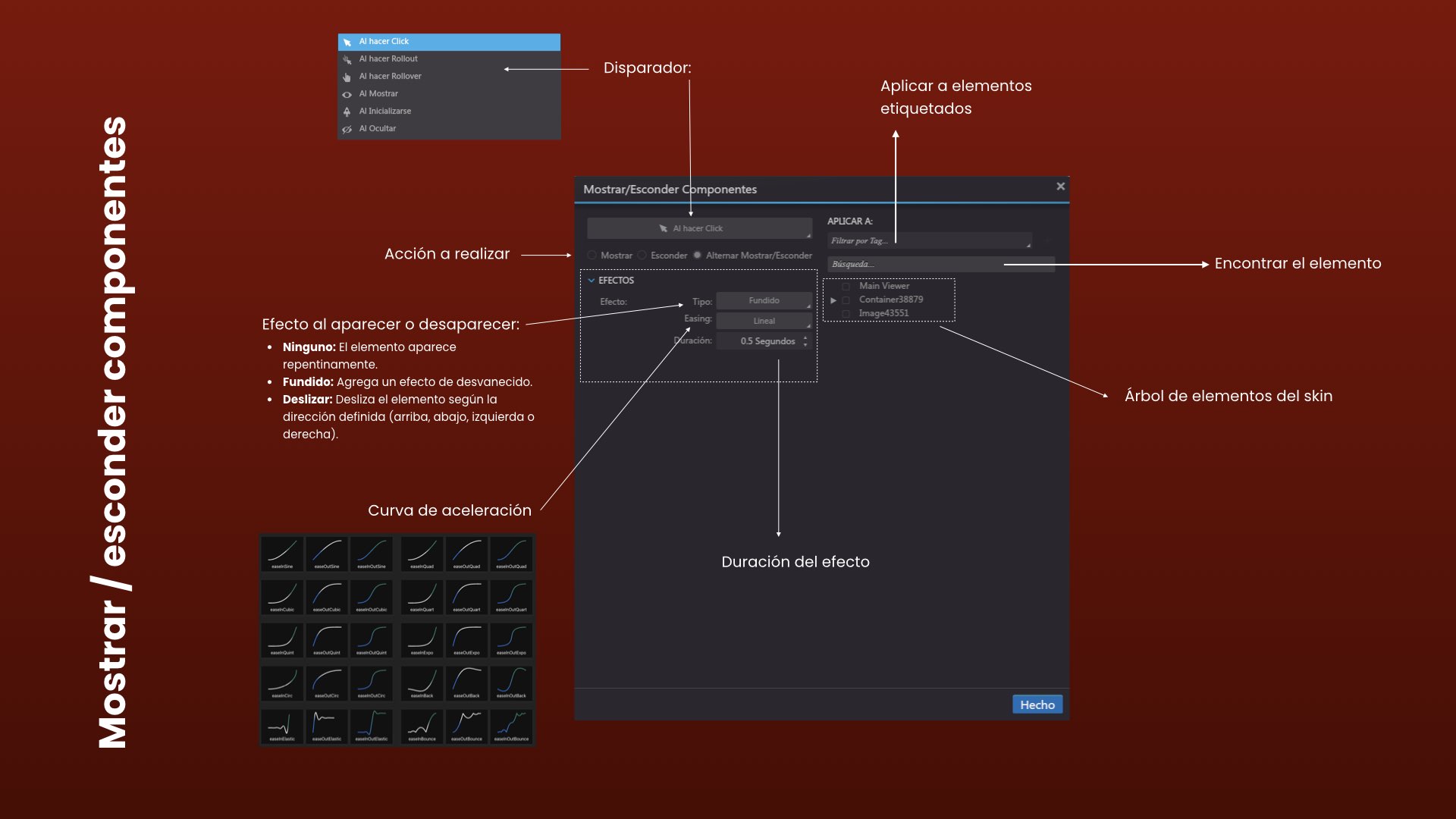Expand the Container38879 tree node arrow

[x=833, y=300]
